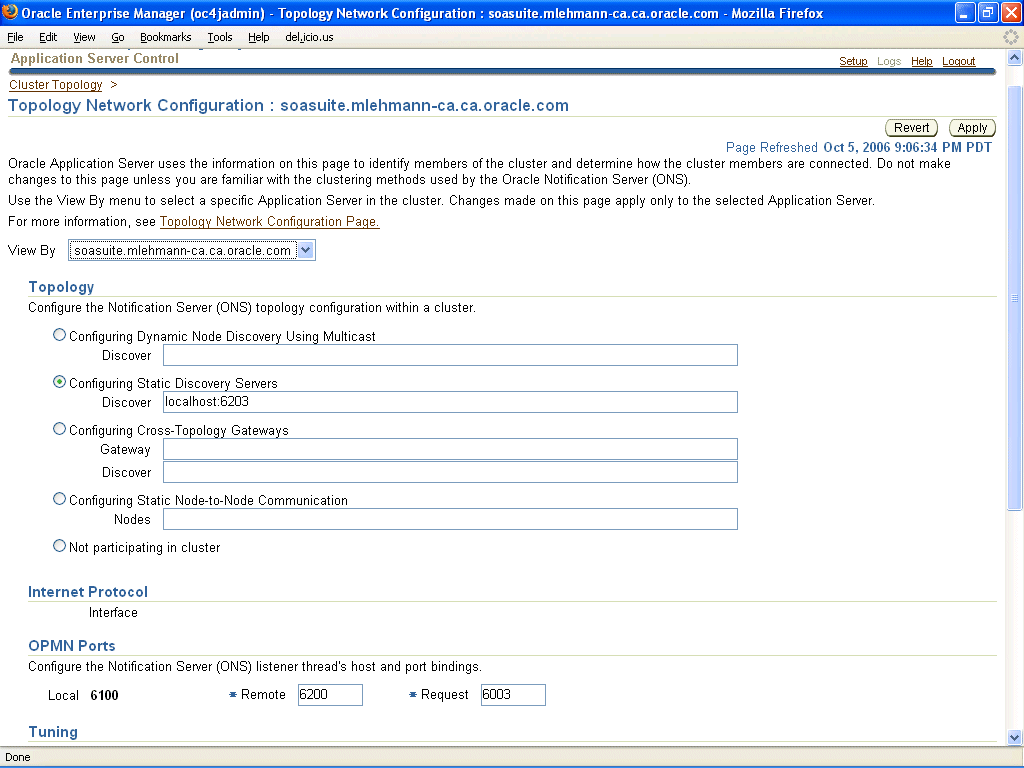Close the Firefox window
The height and width of the screenshot is (768, 1024).
[x=1010, y=12]
